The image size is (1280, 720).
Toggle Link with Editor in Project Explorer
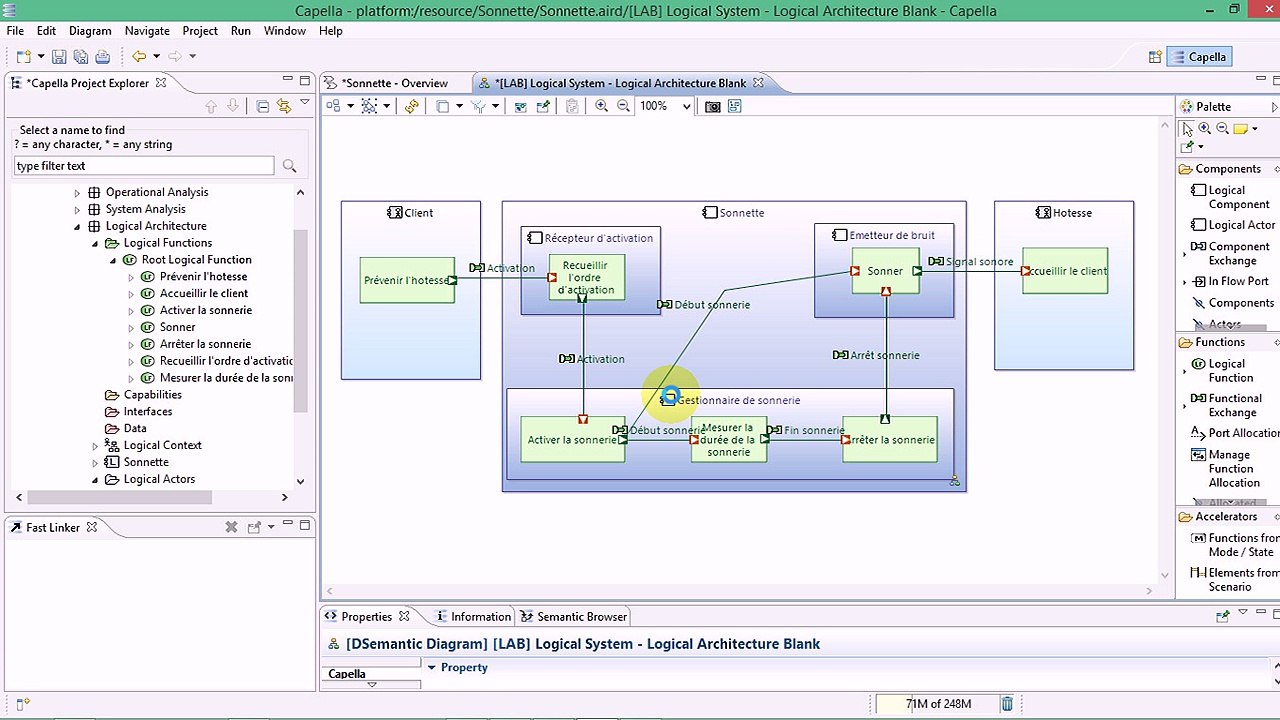tap(284, 106)
